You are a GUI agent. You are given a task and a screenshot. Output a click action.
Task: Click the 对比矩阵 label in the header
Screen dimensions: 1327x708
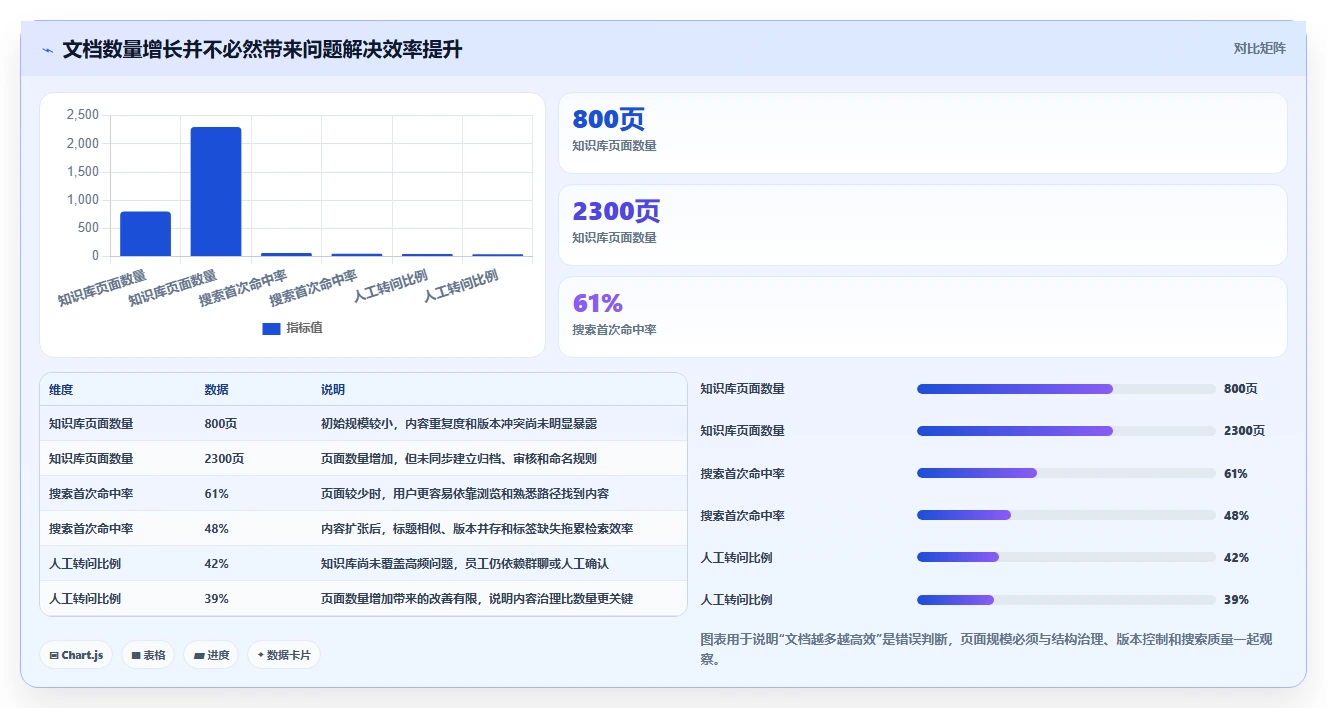(1259, 48)
